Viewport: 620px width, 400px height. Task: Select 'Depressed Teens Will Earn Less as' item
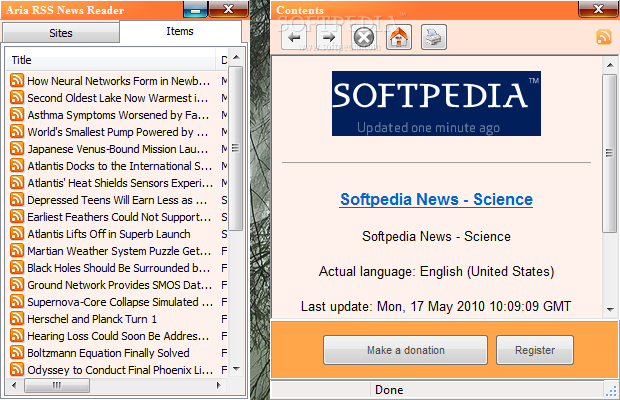point(119,200)
